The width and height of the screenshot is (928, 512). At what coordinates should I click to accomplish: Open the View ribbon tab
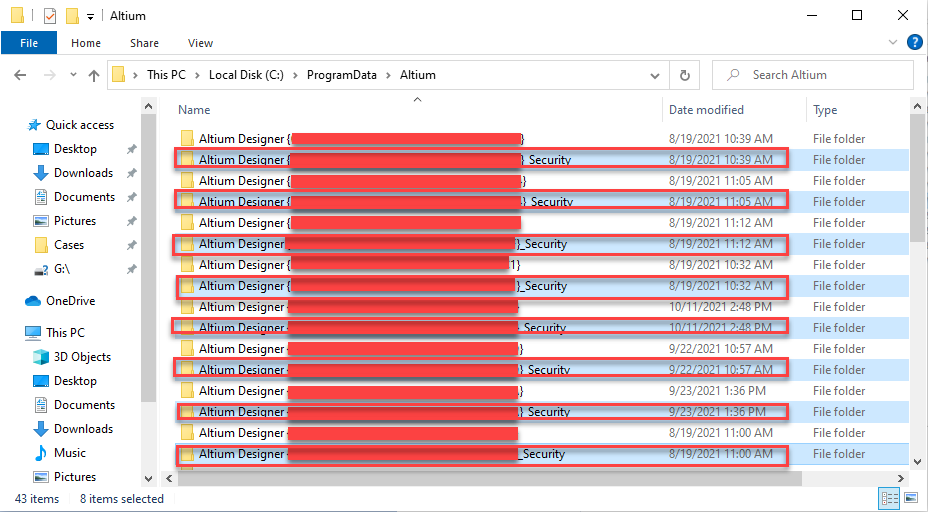(x=200, y=43)
